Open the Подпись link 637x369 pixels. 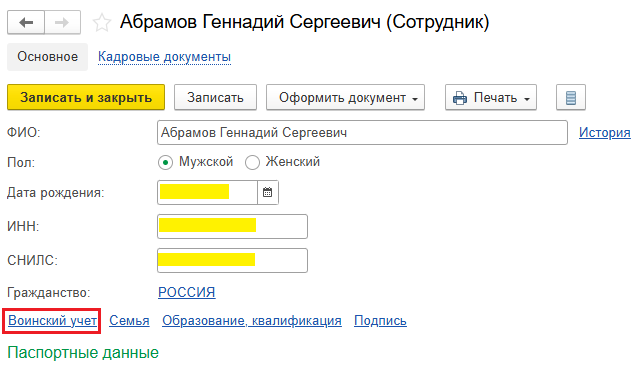tap(380, 321)
